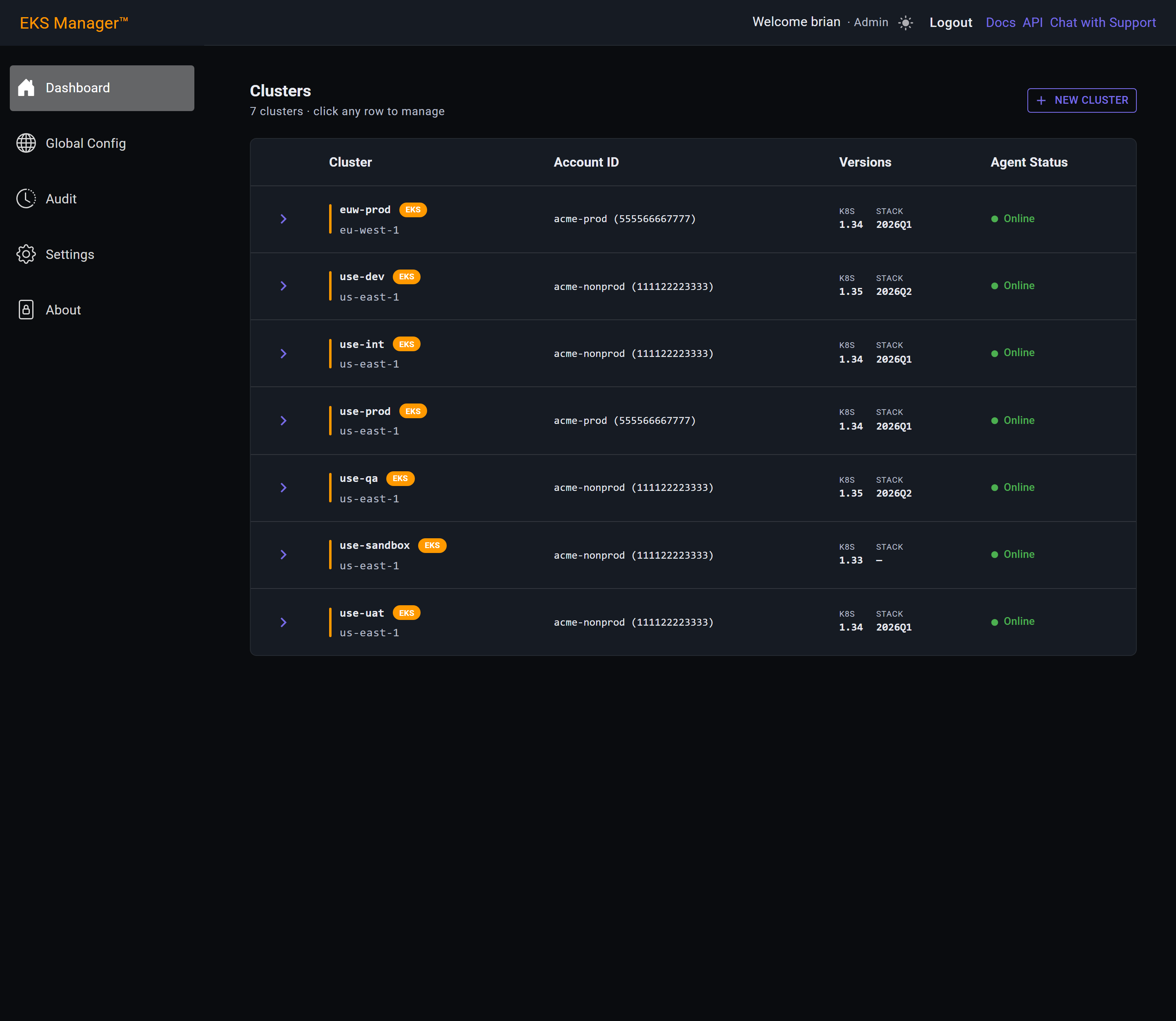
Task: Open the API link
Action: point(1032,23)
